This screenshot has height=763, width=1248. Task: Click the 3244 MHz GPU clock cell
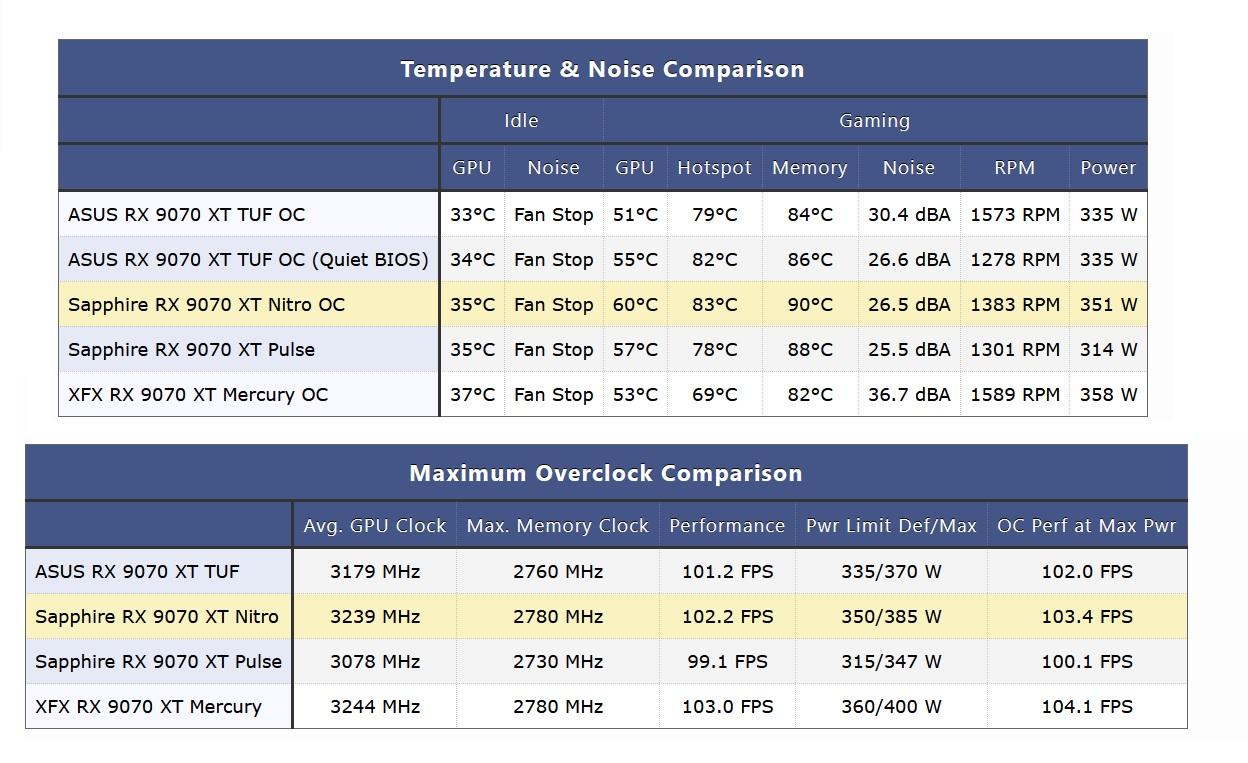375,707
